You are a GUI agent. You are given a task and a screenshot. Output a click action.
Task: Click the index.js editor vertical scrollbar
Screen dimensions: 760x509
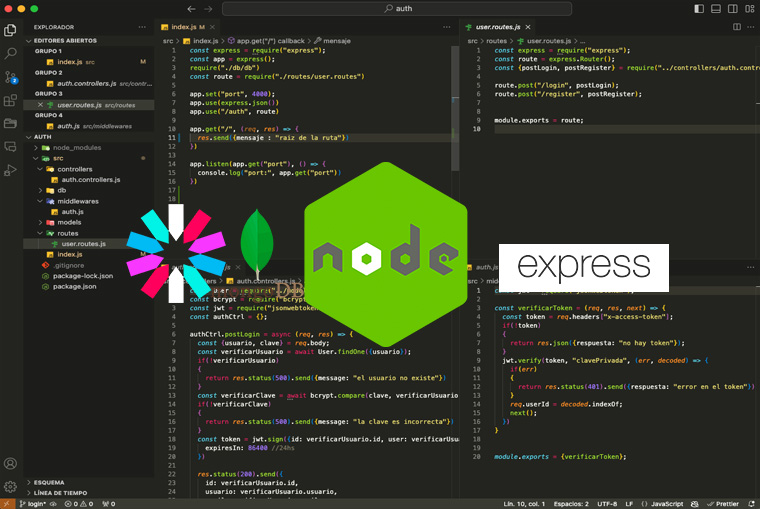pyautogui.click(x=455, y=109)
